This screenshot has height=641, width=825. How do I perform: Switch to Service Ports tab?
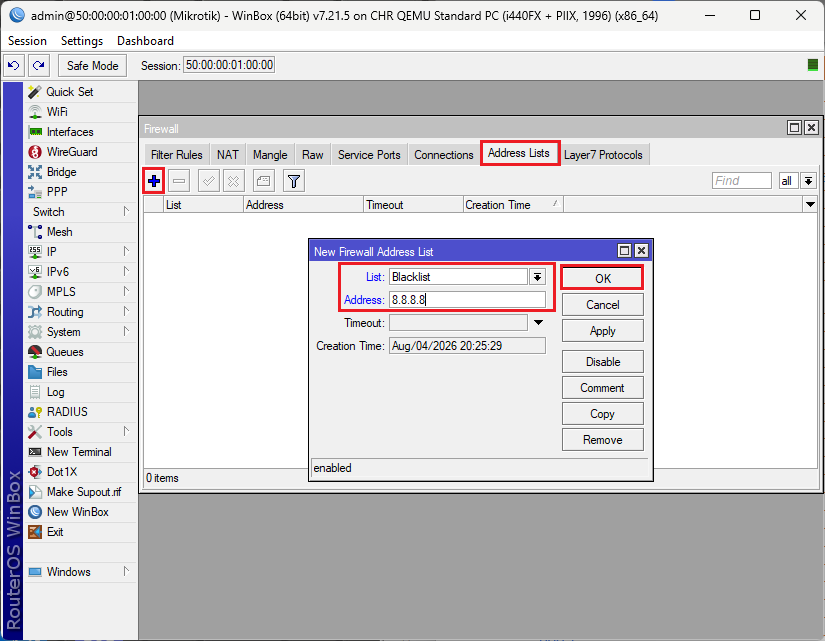pyautogui.click(x=369, y=155)
